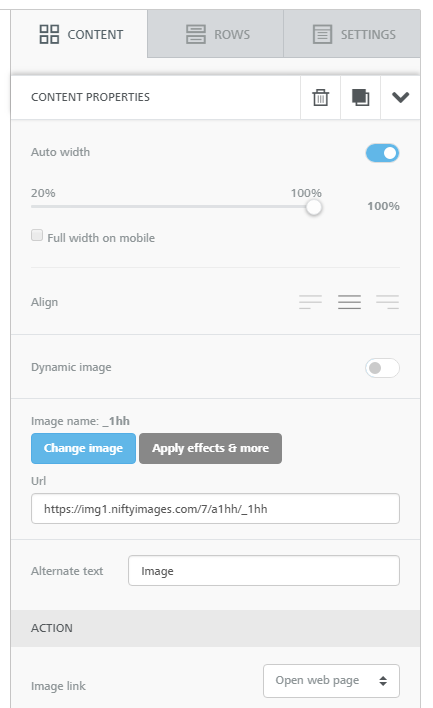Select center alignment icon
The height and width of the screenshot is (708, 433).
(x=349, y=302)
